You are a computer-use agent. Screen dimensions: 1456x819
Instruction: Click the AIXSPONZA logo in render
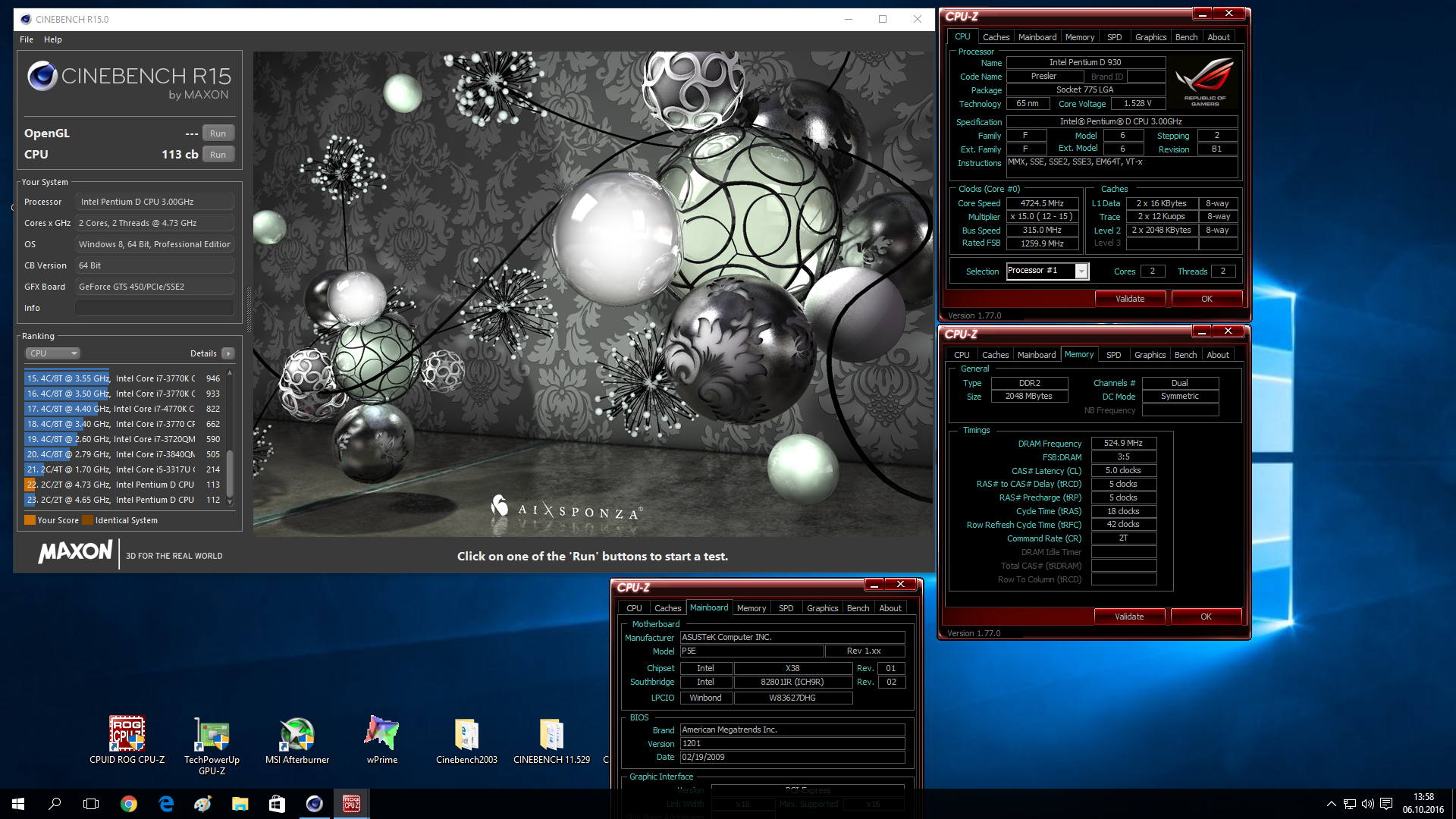pos(567,510)
